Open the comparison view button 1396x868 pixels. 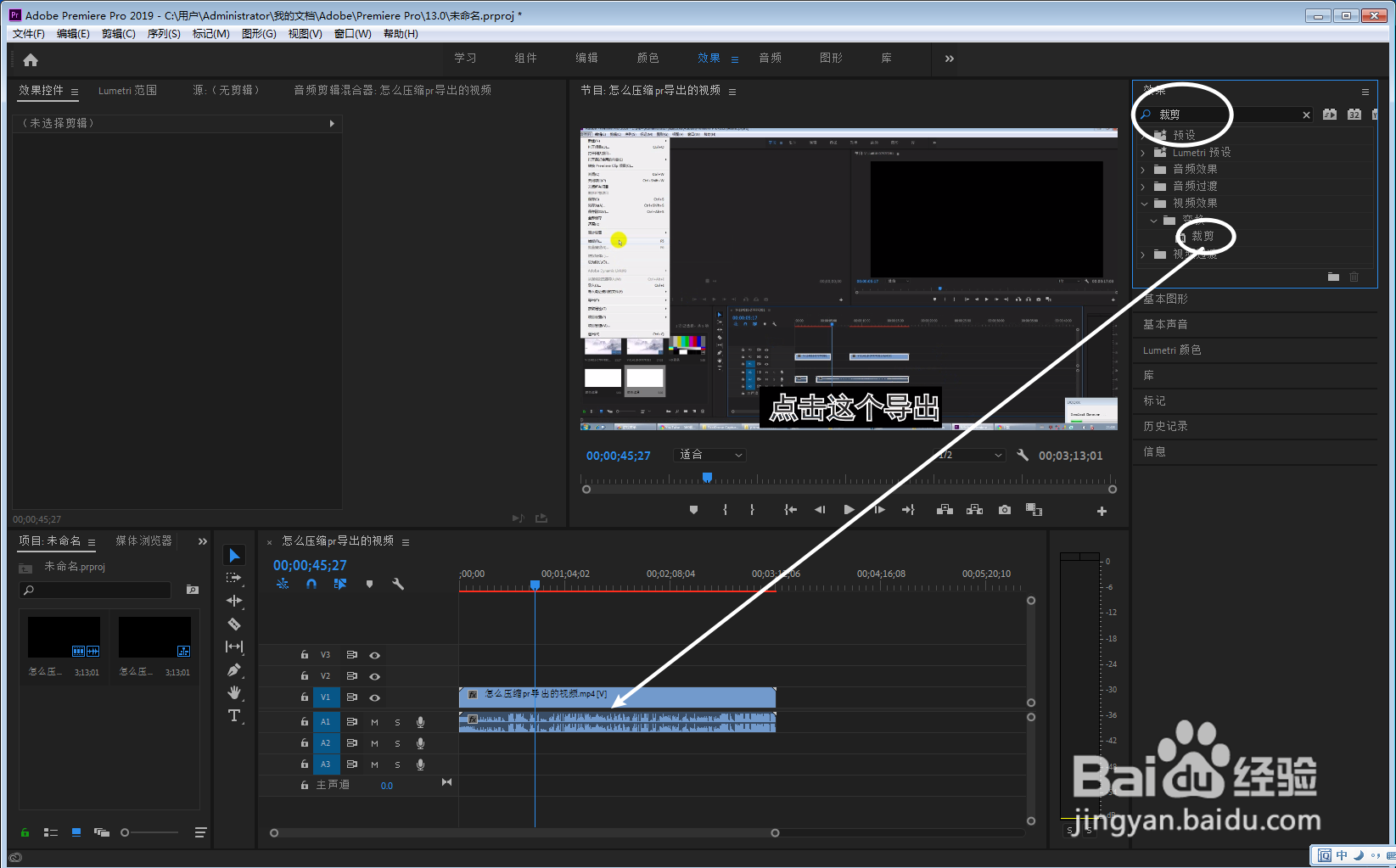click(x=1034, y=510)
